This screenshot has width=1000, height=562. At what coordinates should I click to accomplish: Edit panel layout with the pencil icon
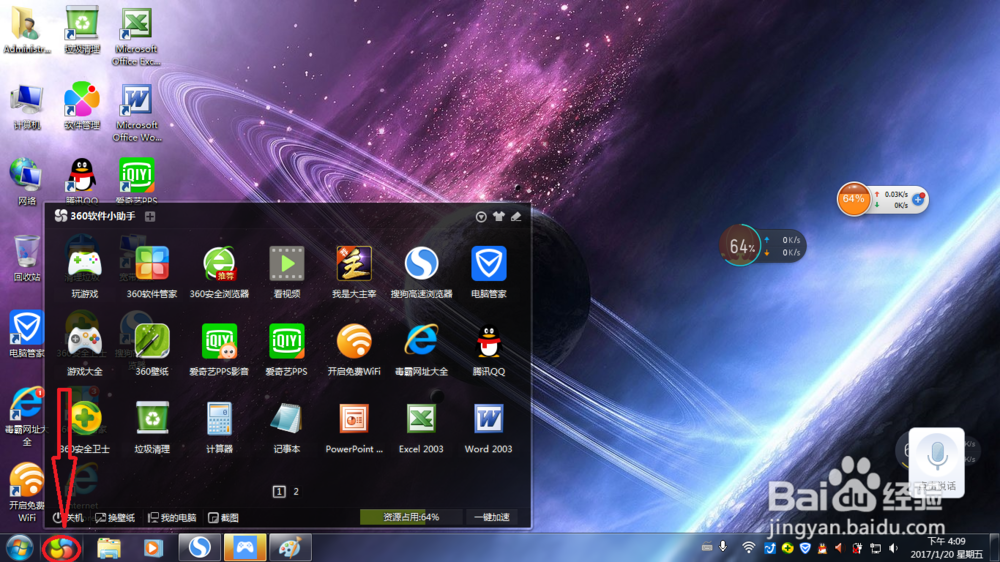516,216
